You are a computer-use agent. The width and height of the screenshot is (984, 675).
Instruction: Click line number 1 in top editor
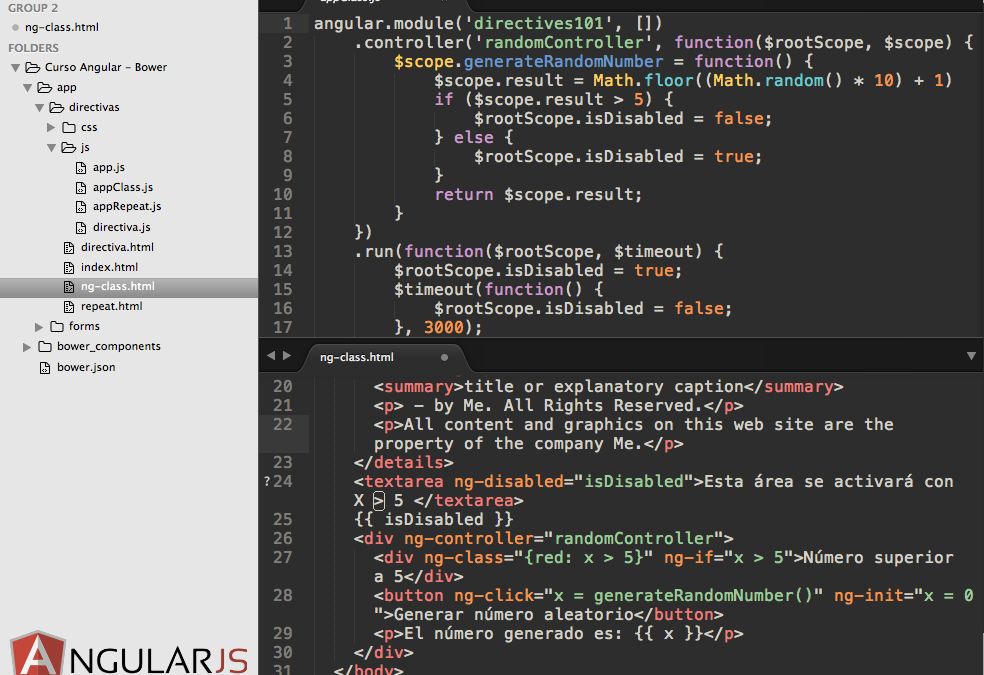287,24
